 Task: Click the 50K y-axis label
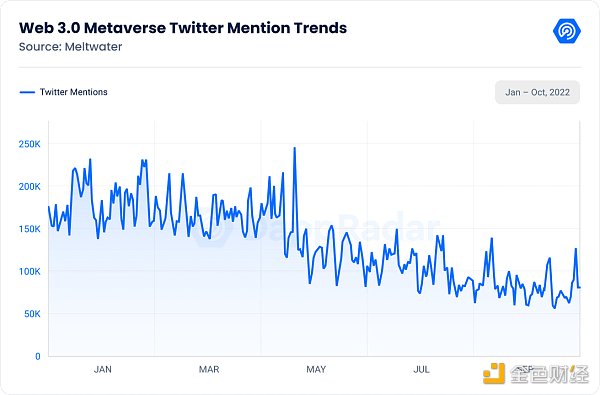[x=32, y=314]
